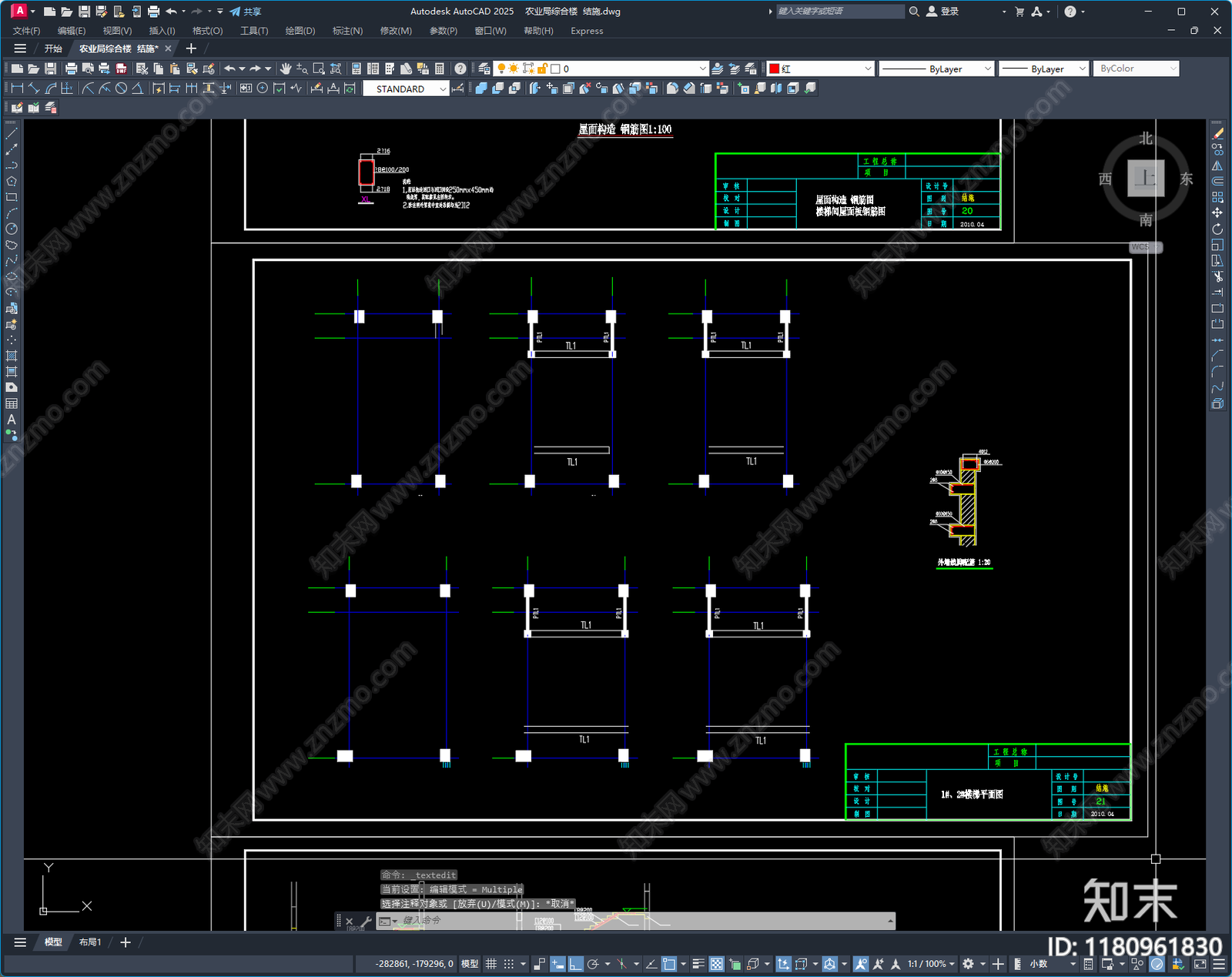Toggle snap mode dots in status bar

tap(509, 964)
